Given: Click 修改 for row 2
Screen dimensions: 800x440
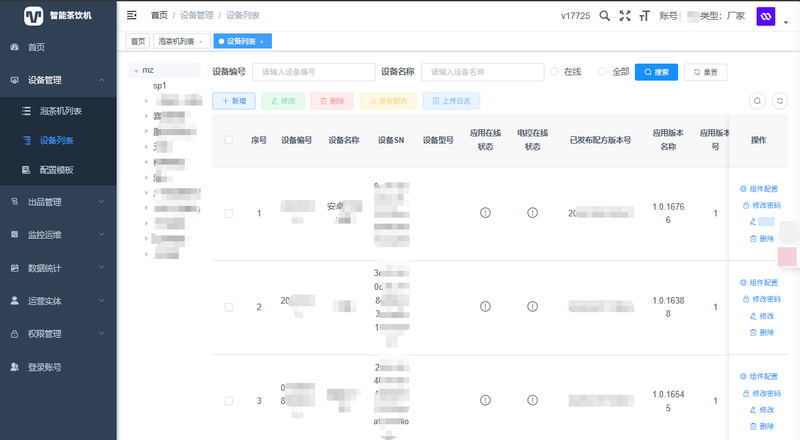Looking at the screenshot, I should (x=762, y=316).
